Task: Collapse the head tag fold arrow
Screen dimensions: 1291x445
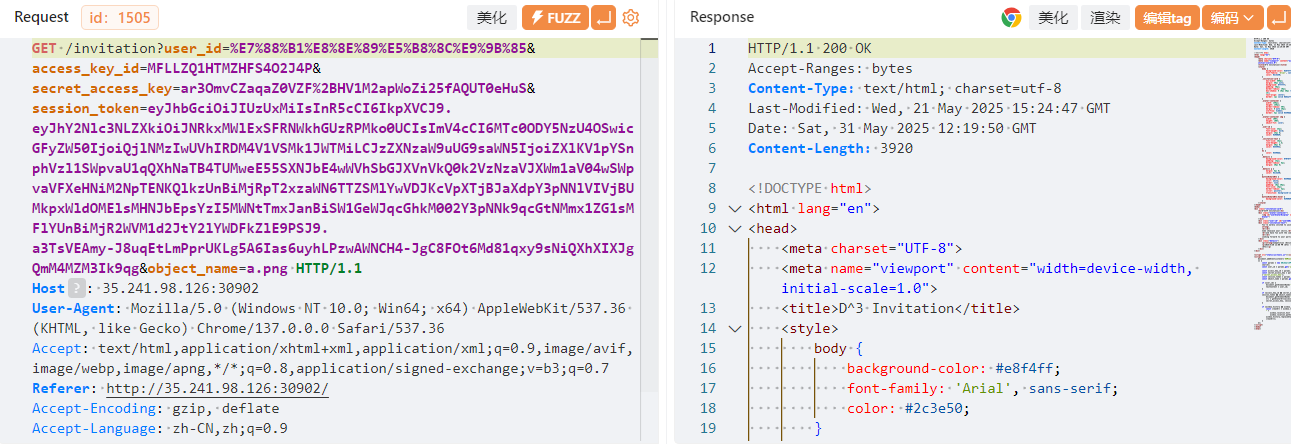Action: tap(736, 229)
